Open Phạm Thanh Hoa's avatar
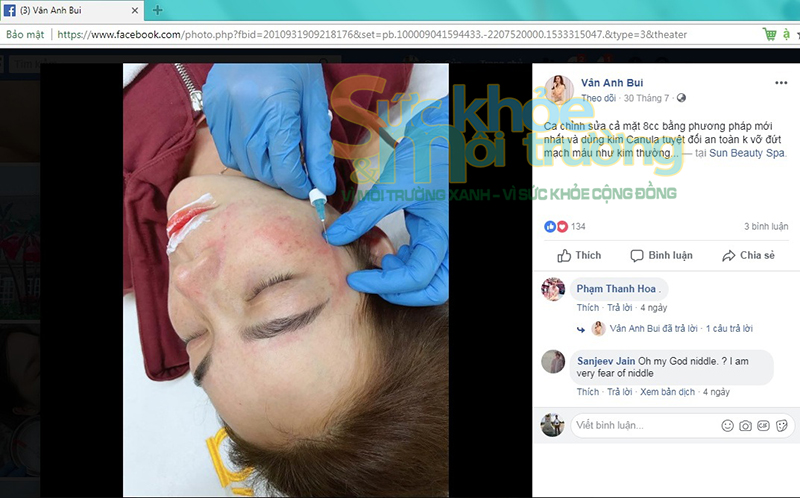This screenshot has width=800, height=498. pyautogui.click(x=553, y=290)
